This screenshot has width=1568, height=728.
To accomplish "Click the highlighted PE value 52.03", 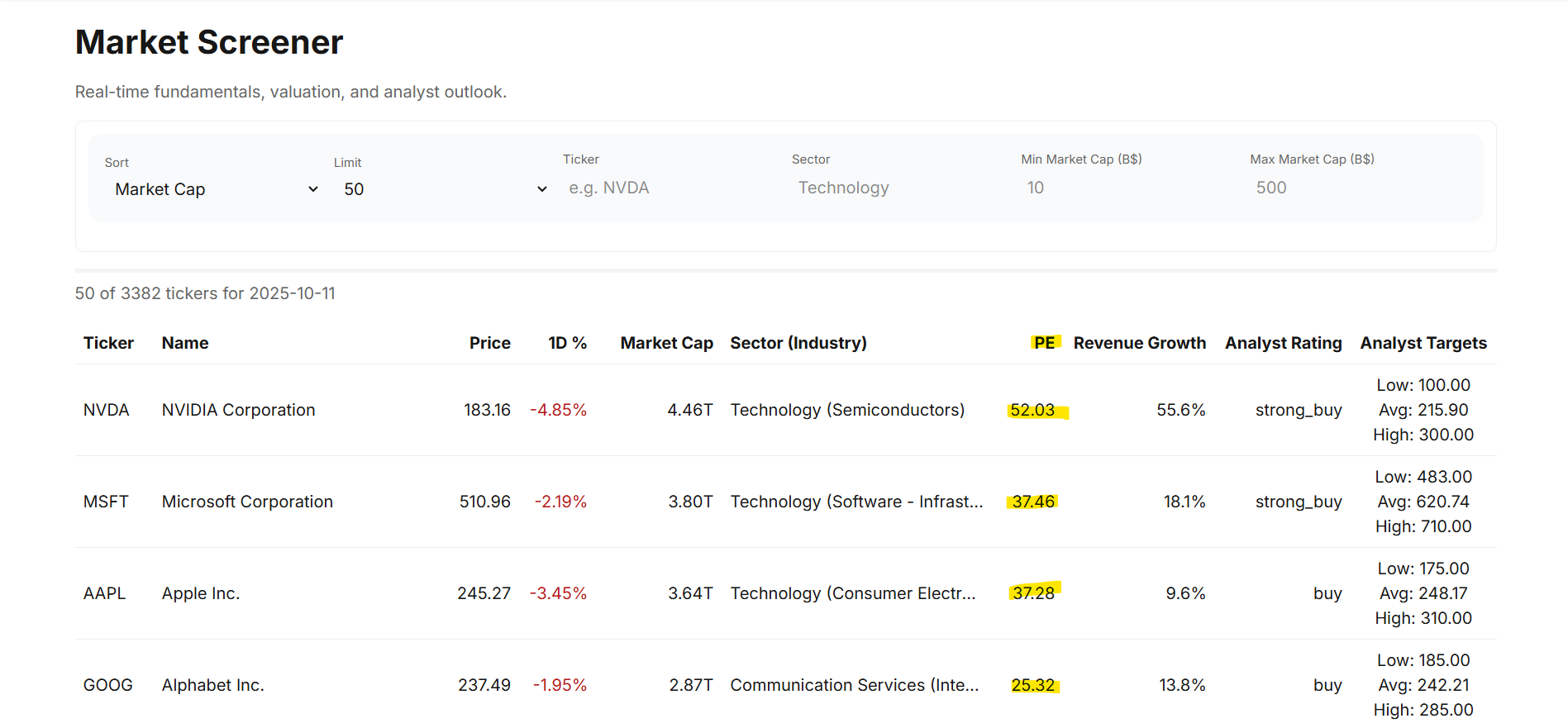I will click(1032, 410).
